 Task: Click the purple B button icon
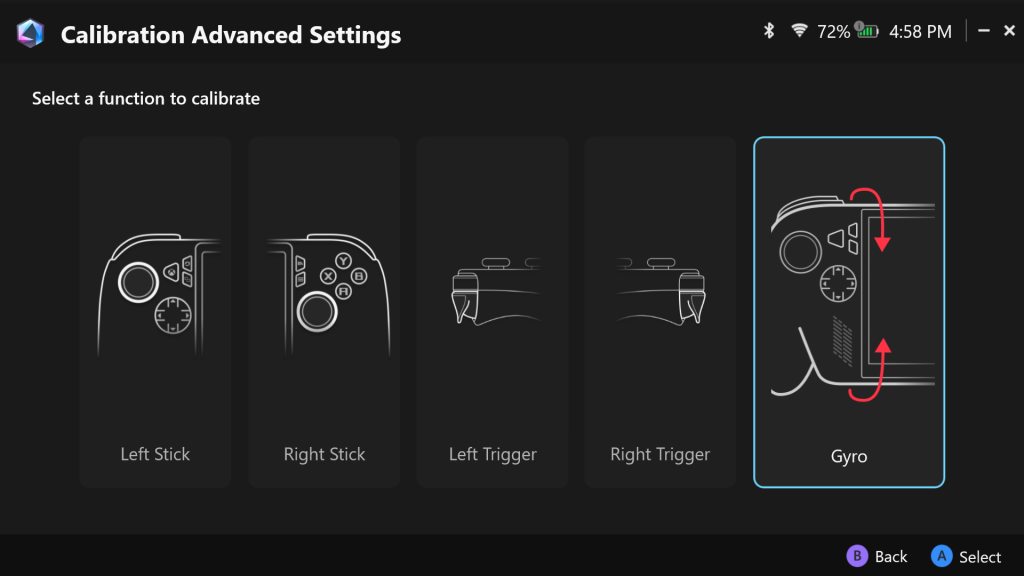coord(857,556)
